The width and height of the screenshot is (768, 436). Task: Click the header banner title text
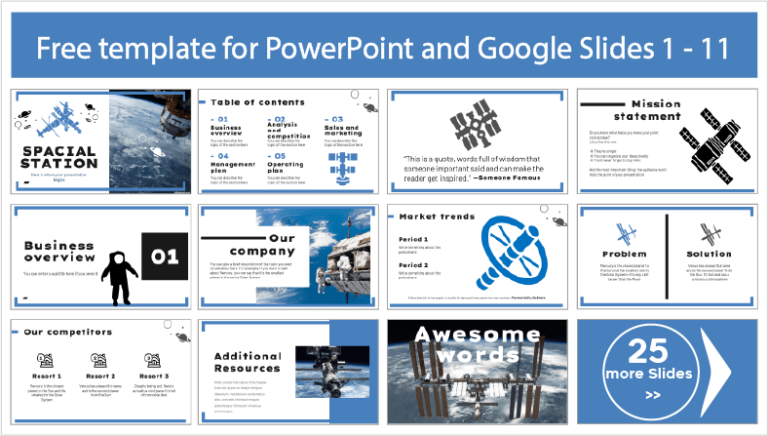click(383, 48)
